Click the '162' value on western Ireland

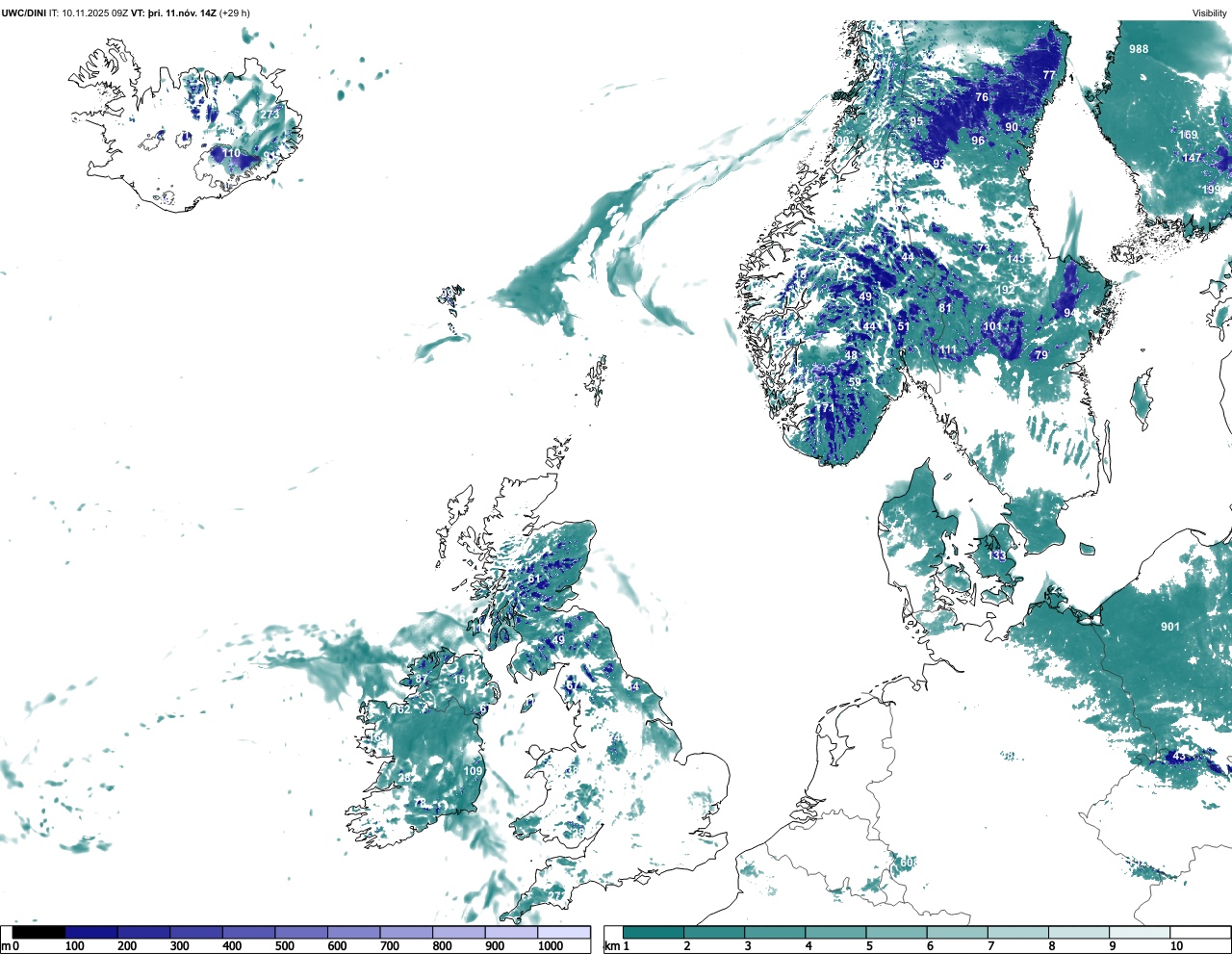[x=401, y=709]
